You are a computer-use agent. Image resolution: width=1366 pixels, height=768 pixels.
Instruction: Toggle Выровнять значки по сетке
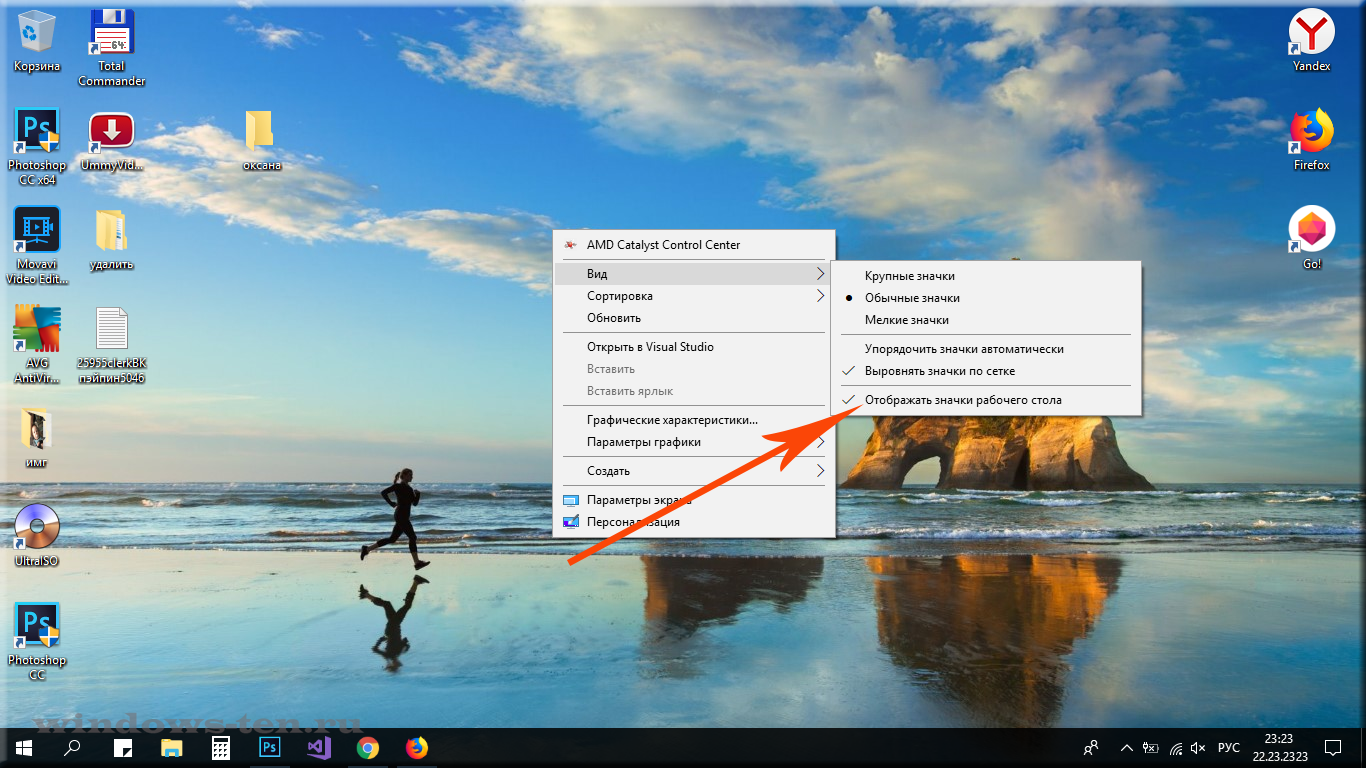pos(985,371)
